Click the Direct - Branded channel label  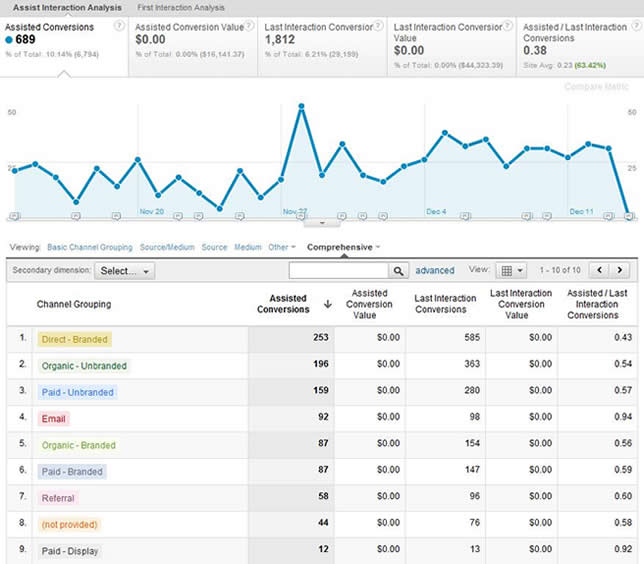(74, 339)
